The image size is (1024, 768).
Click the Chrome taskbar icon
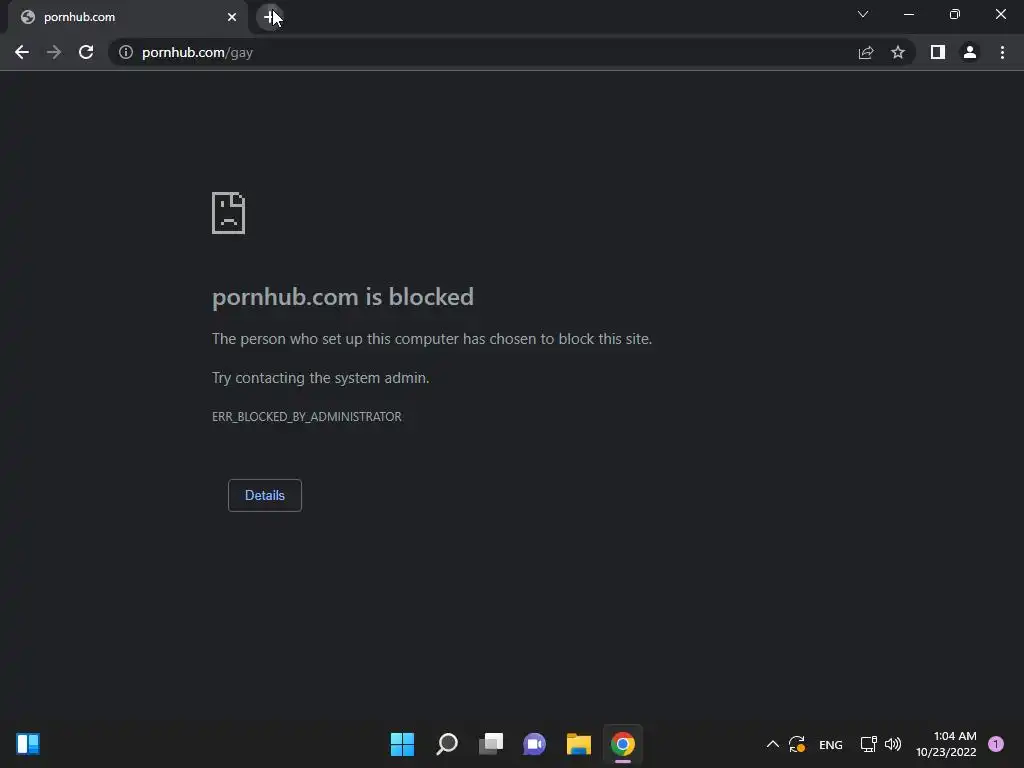pos(622,744)
